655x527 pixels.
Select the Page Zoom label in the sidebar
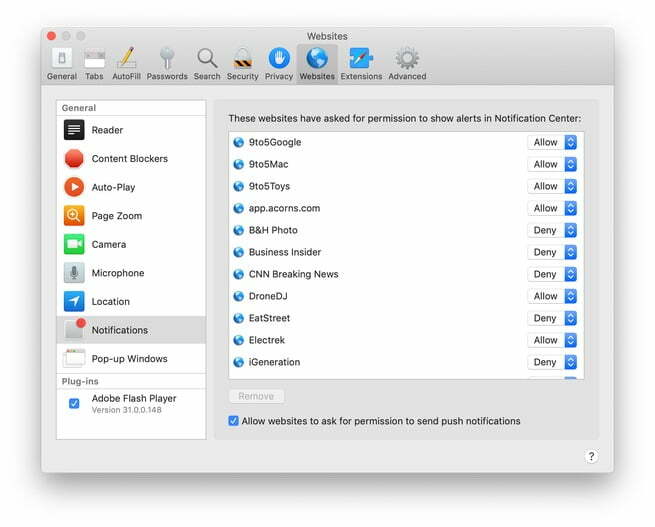click(117, 216)
